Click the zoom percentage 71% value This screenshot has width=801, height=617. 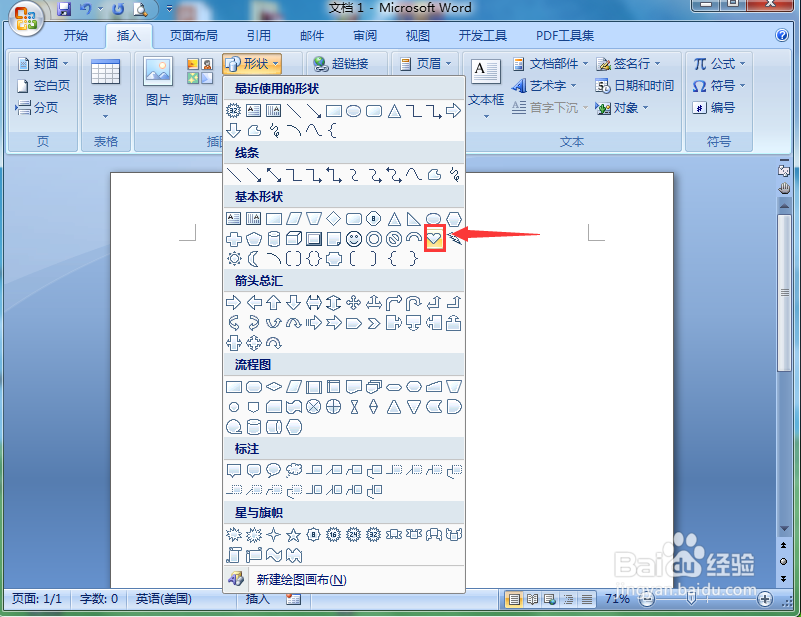pyautogui.click(x=617, y=599)
